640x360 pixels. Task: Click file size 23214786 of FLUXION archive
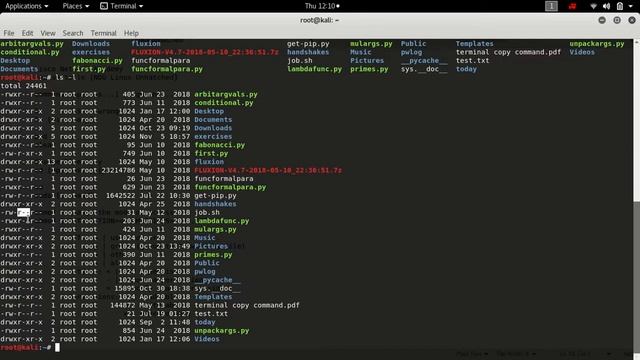point(119,170)
